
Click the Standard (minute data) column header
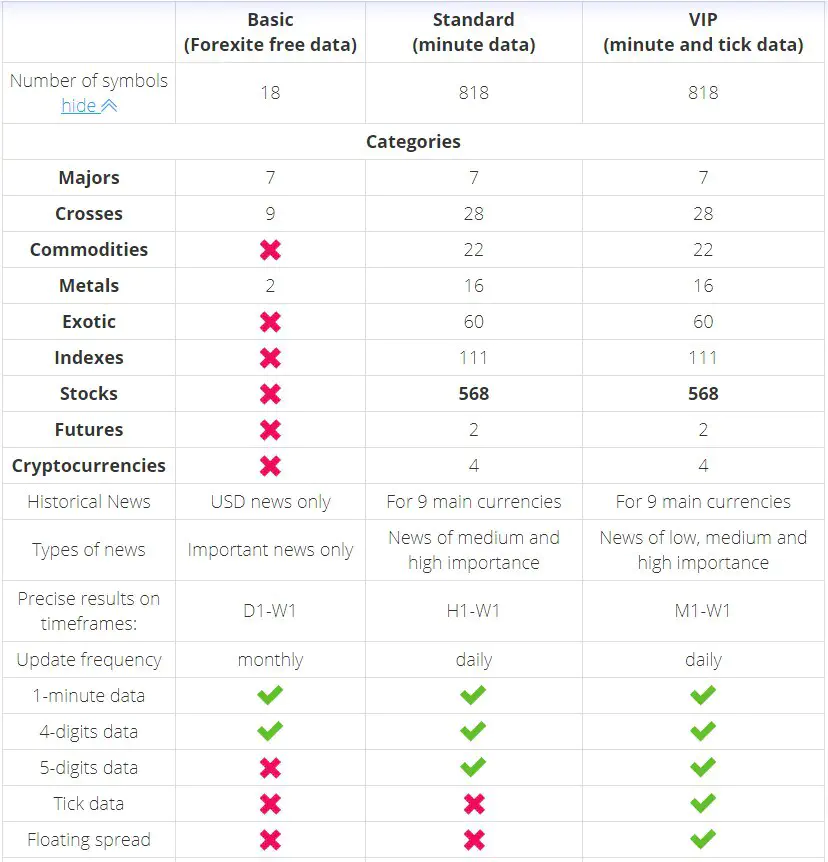coord(473,32)
